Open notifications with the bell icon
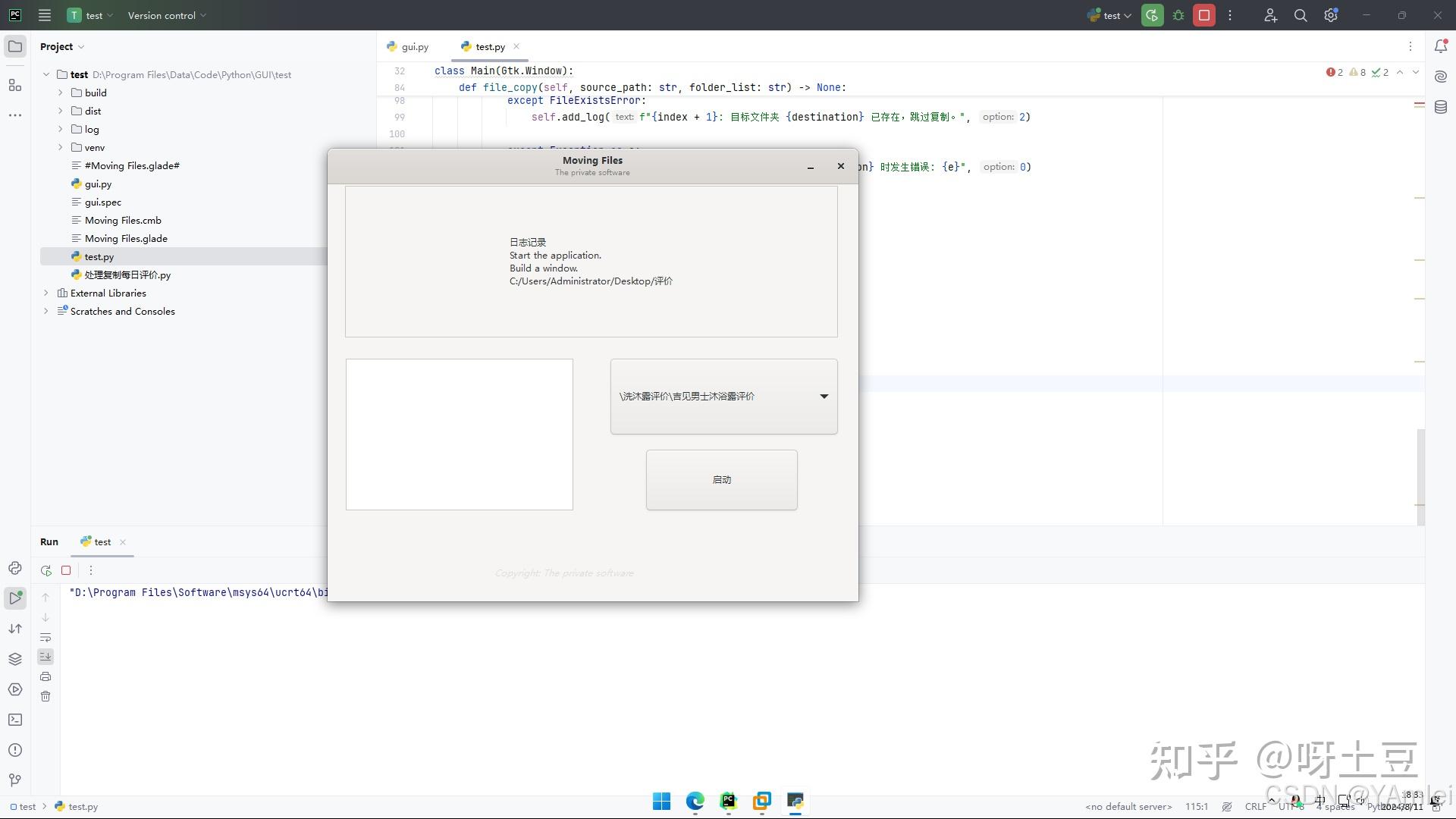Image resolution: width=1456 pixels, height=819 pixels. [1442, 46]
